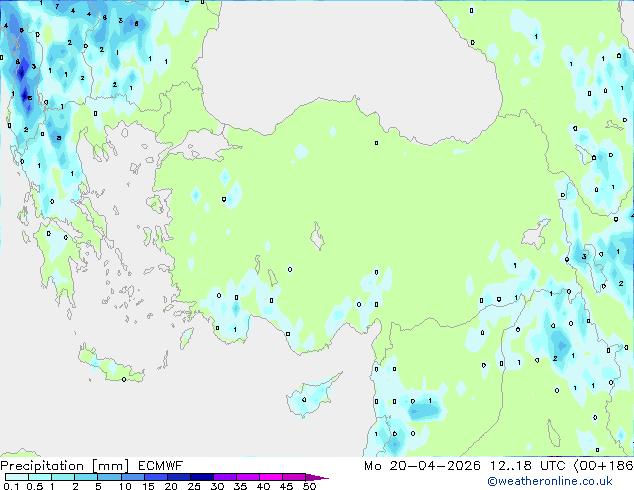Screen dimensions: 634x490
Task: Click the "Precipitation [mm]" title text
Action: 64,466
